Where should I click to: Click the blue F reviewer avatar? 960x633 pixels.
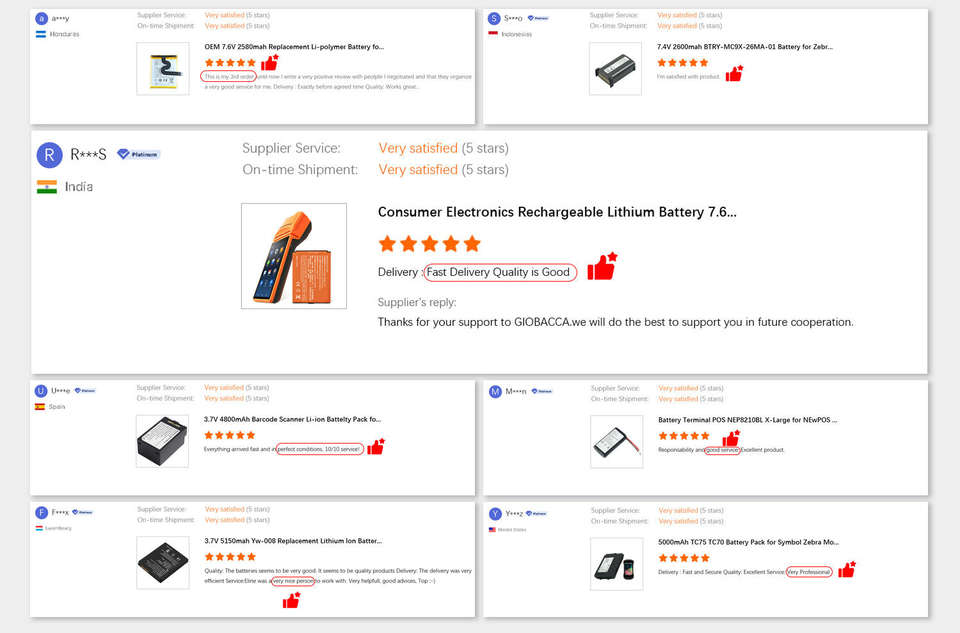[41, 513]
